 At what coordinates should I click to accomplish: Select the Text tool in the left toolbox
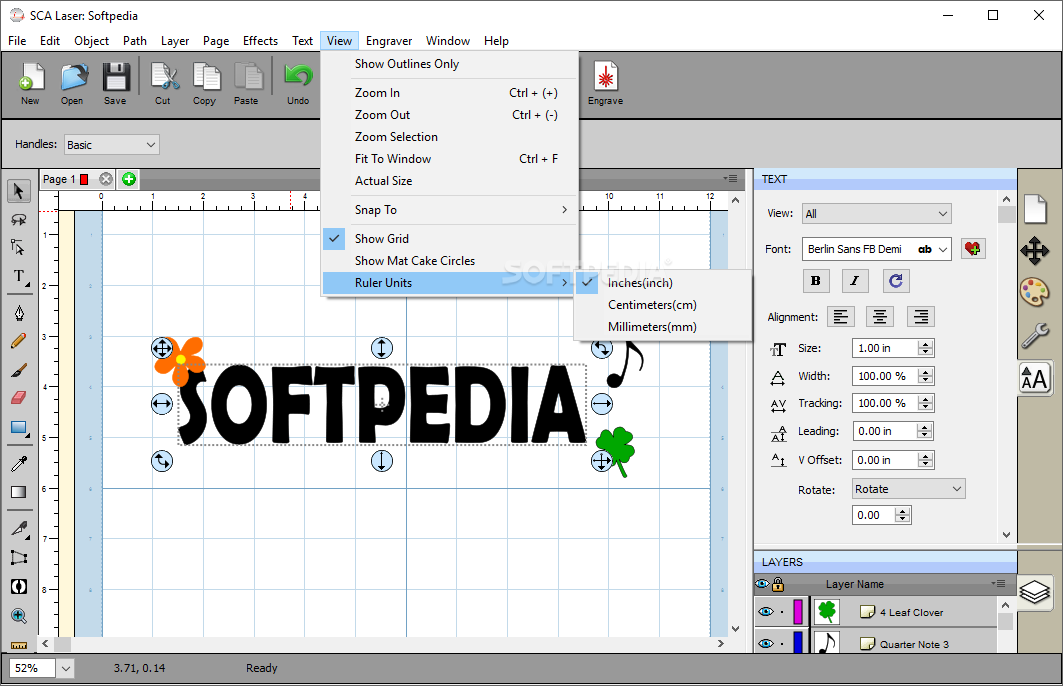[x=19, y=277]
